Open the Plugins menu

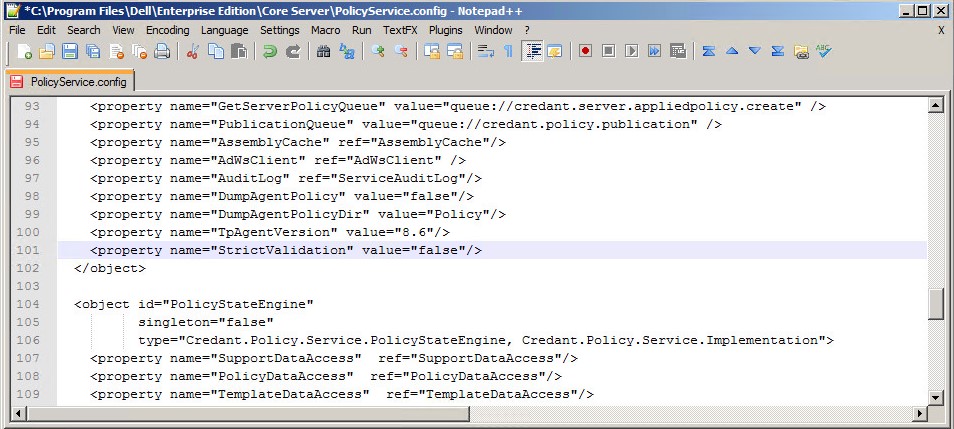445,30
